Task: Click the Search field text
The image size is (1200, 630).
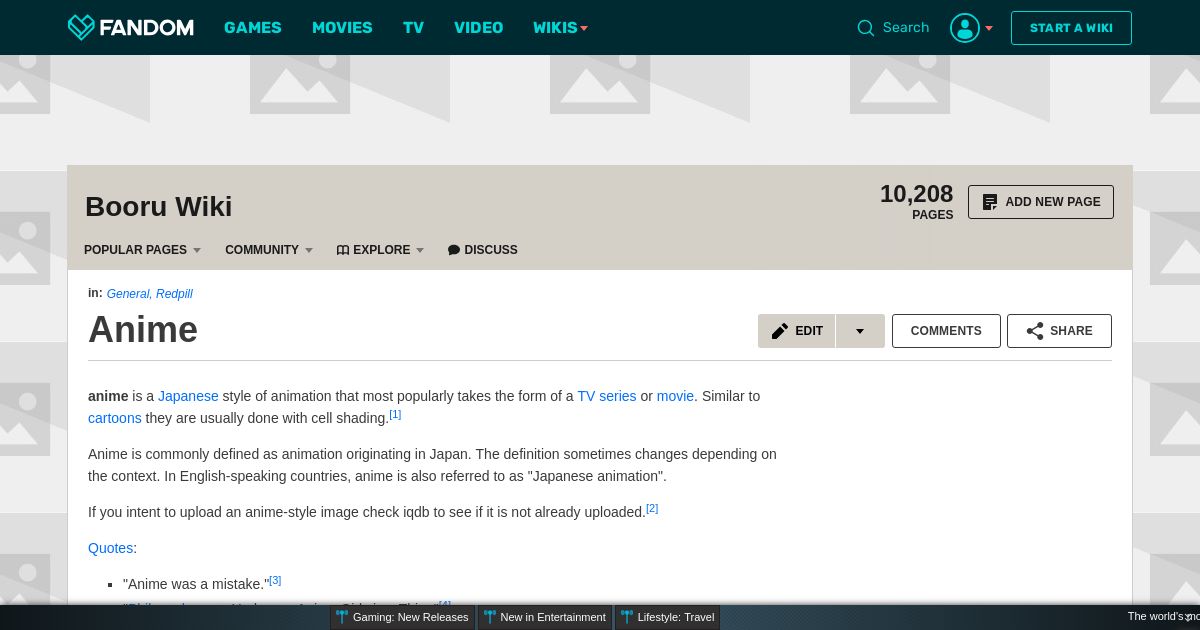Action: (x=906, y=28)
